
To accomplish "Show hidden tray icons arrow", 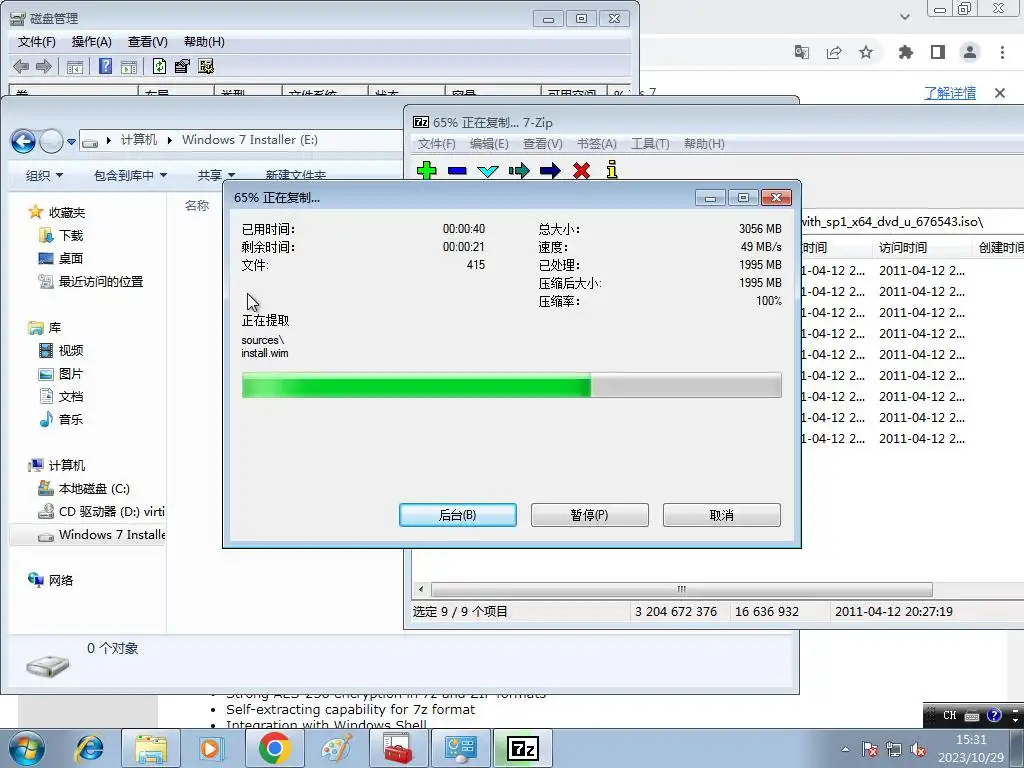I will 845,750.
